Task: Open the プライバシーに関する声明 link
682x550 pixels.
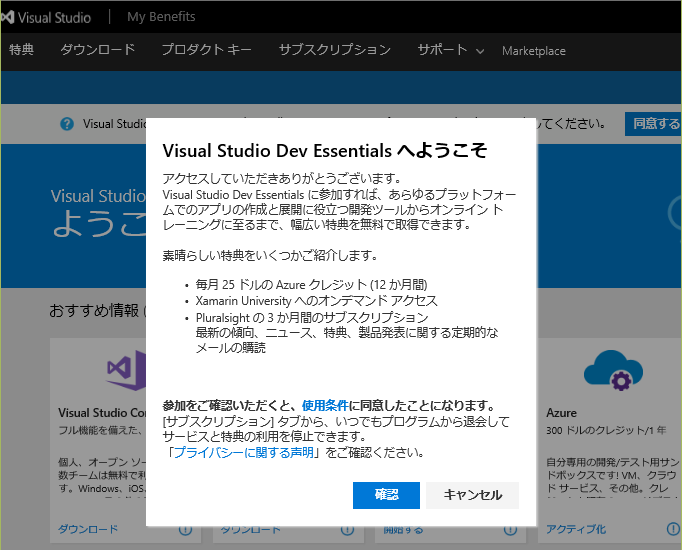Action: [x=244, y=453]
